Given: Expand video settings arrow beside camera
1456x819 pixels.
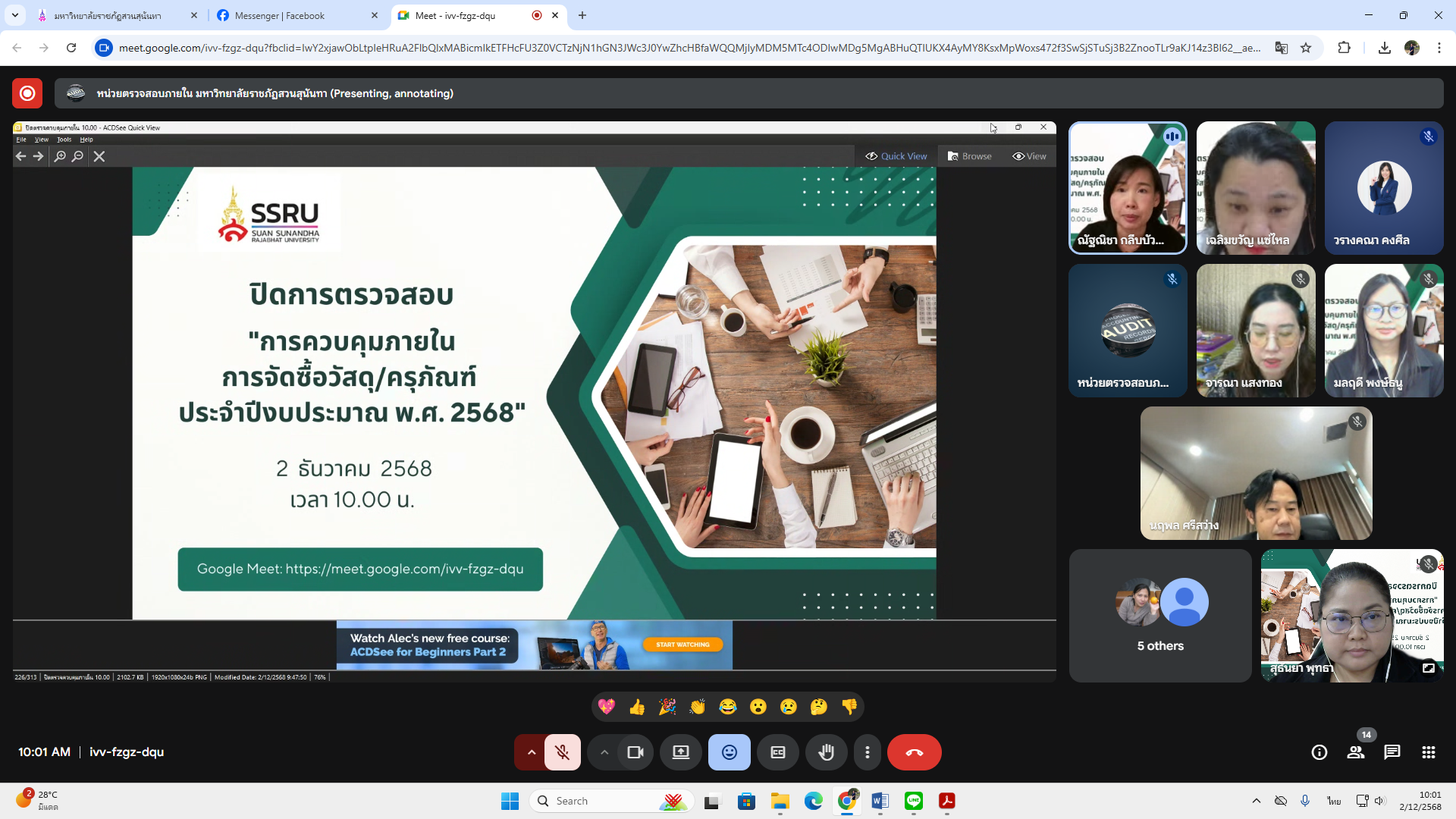Looking at the screenshot, I should [604, 752].
